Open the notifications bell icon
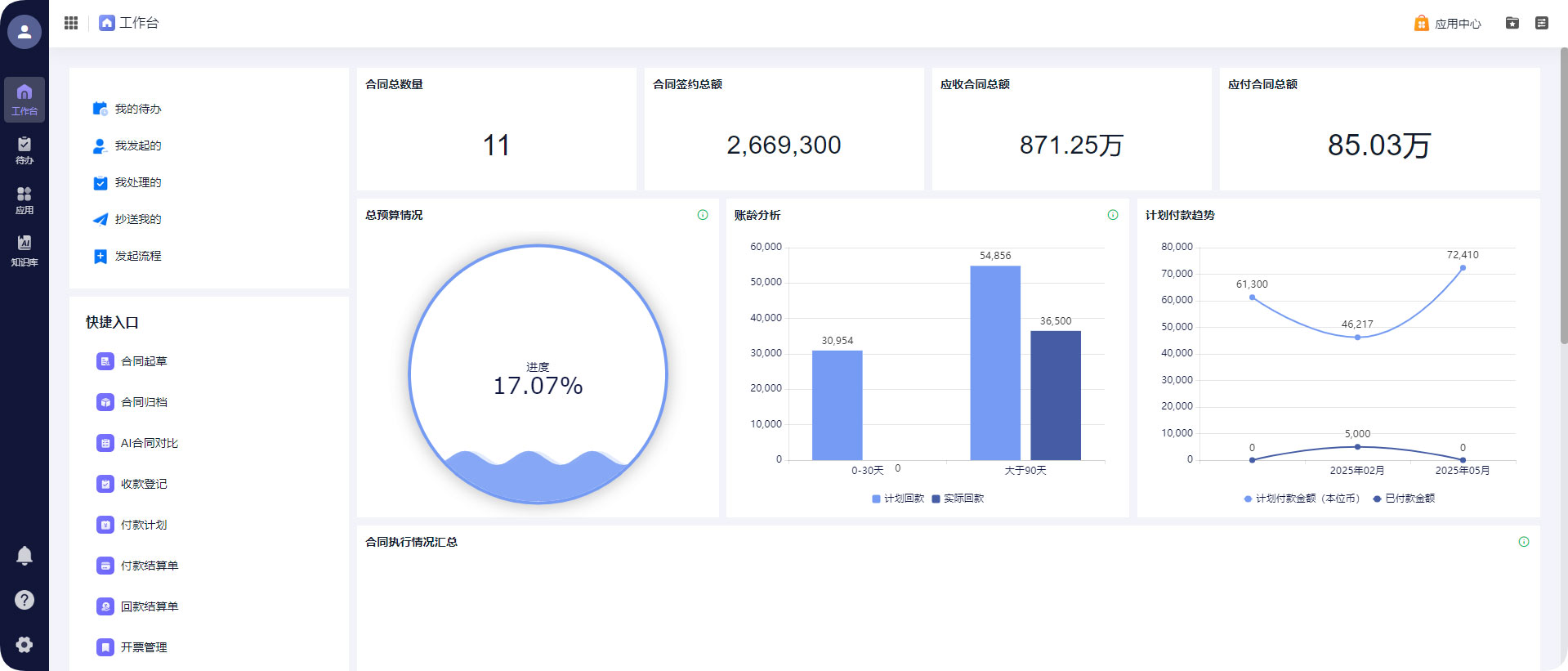 [x=25, y=556]
